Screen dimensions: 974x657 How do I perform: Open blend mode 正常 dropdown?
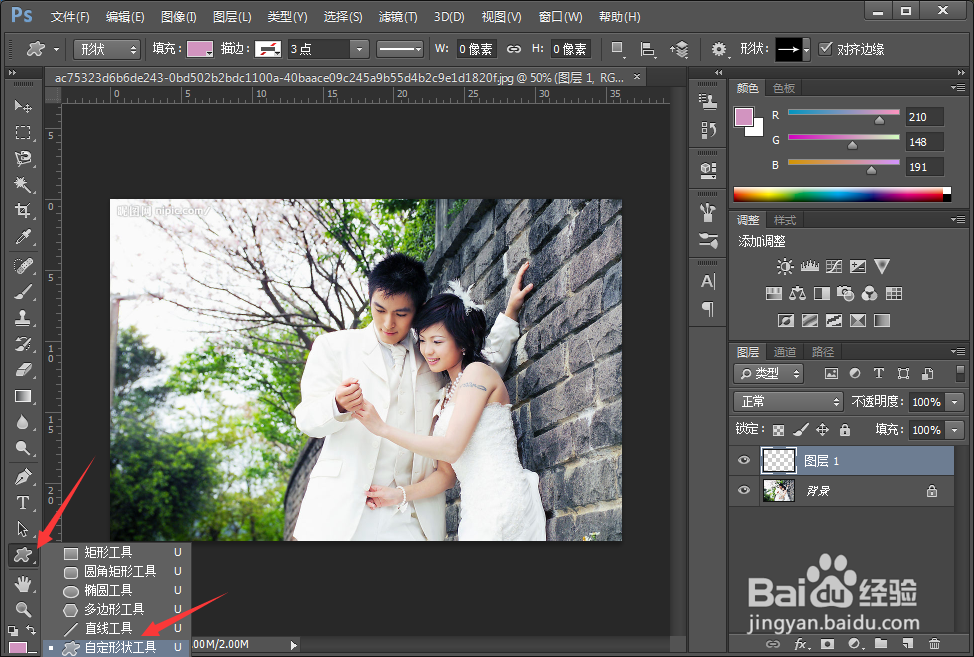(788, 402)
